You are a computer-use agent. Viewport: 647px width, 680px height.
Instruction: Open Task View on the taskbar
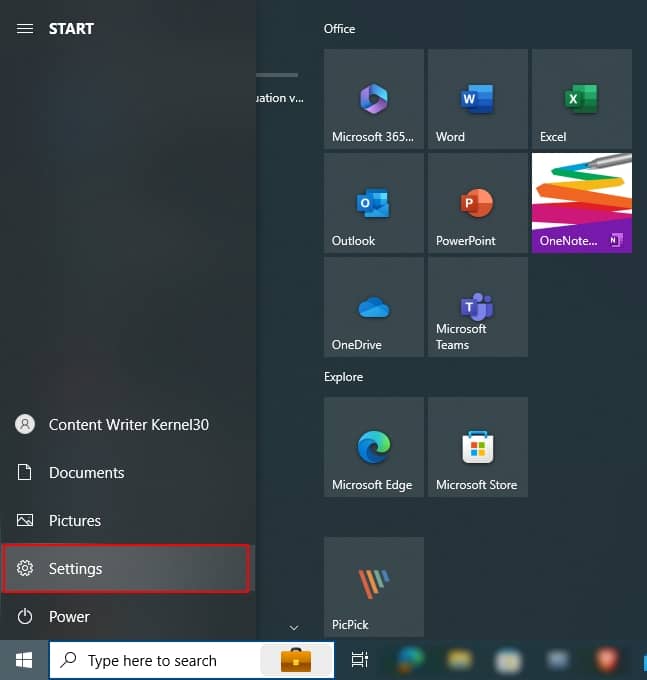point(359,660)
